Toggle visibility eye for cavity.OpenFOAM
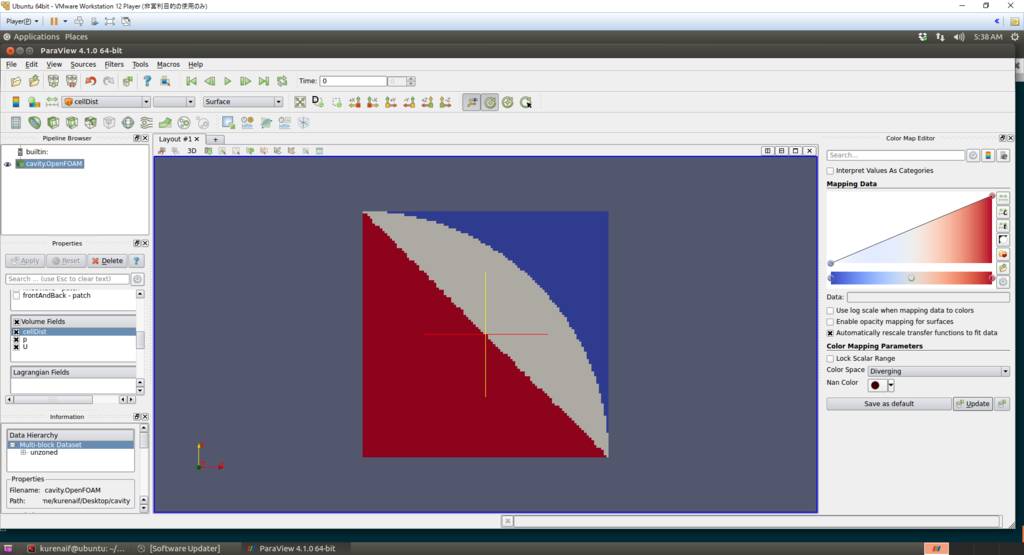This screenshot has height=555, width=1024. [8, 165]
